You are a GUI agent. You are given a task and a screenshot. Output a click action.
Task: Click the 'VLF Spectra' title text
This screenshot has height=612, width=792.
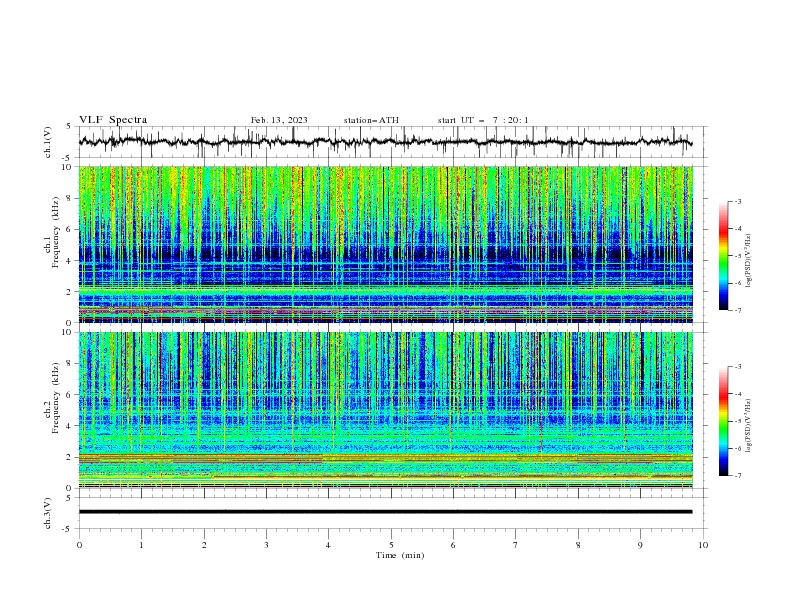tap(113, 120)
